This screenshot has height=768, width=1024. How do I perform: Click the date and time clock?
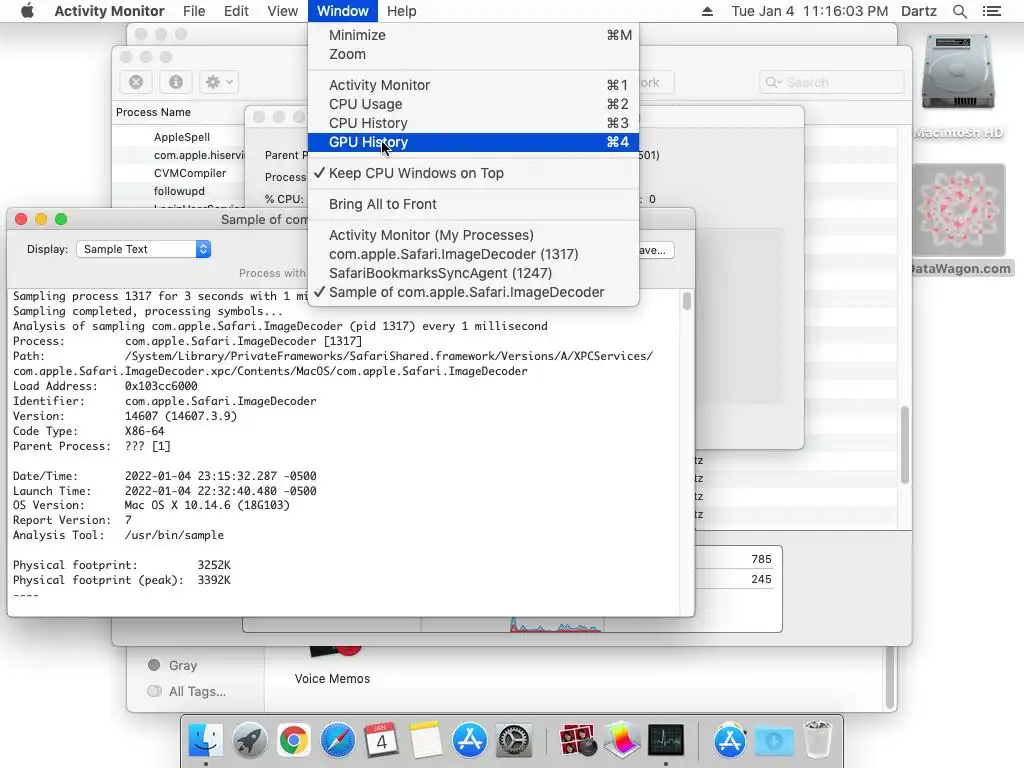click(x=809, y=11)
